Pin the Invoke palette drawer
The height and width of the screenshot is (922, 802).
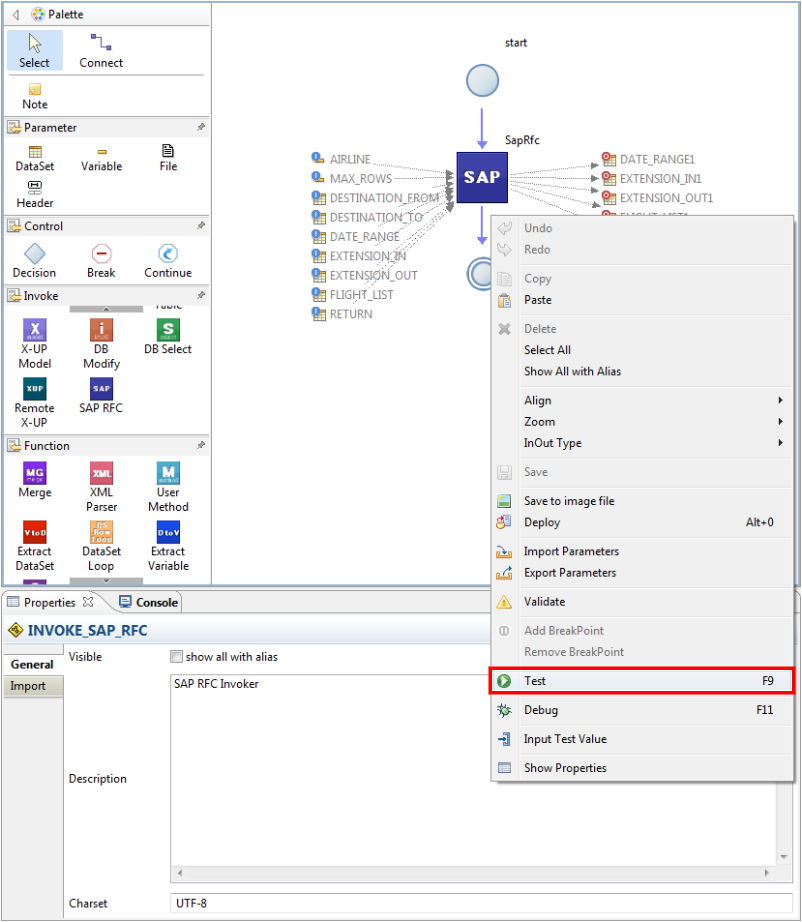[x=201, y=295]
